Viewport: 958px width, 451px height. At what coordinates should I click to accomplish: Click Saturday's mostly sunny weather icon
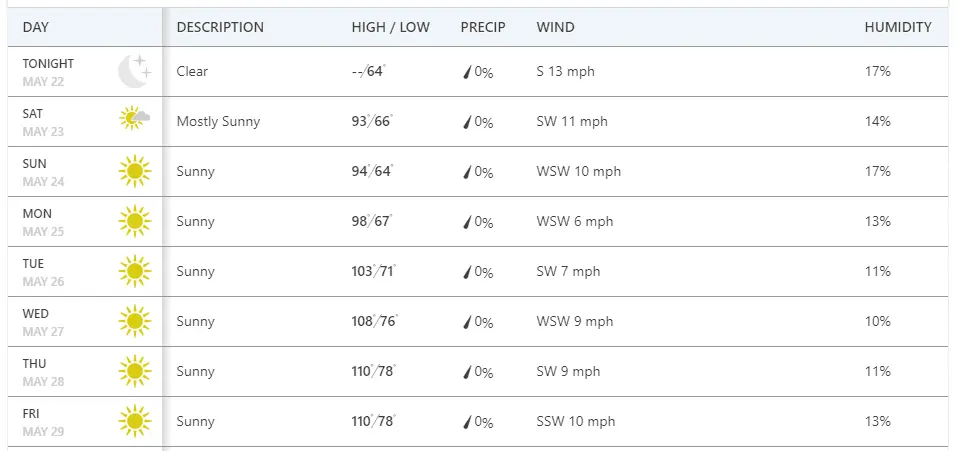click(134, 121)
